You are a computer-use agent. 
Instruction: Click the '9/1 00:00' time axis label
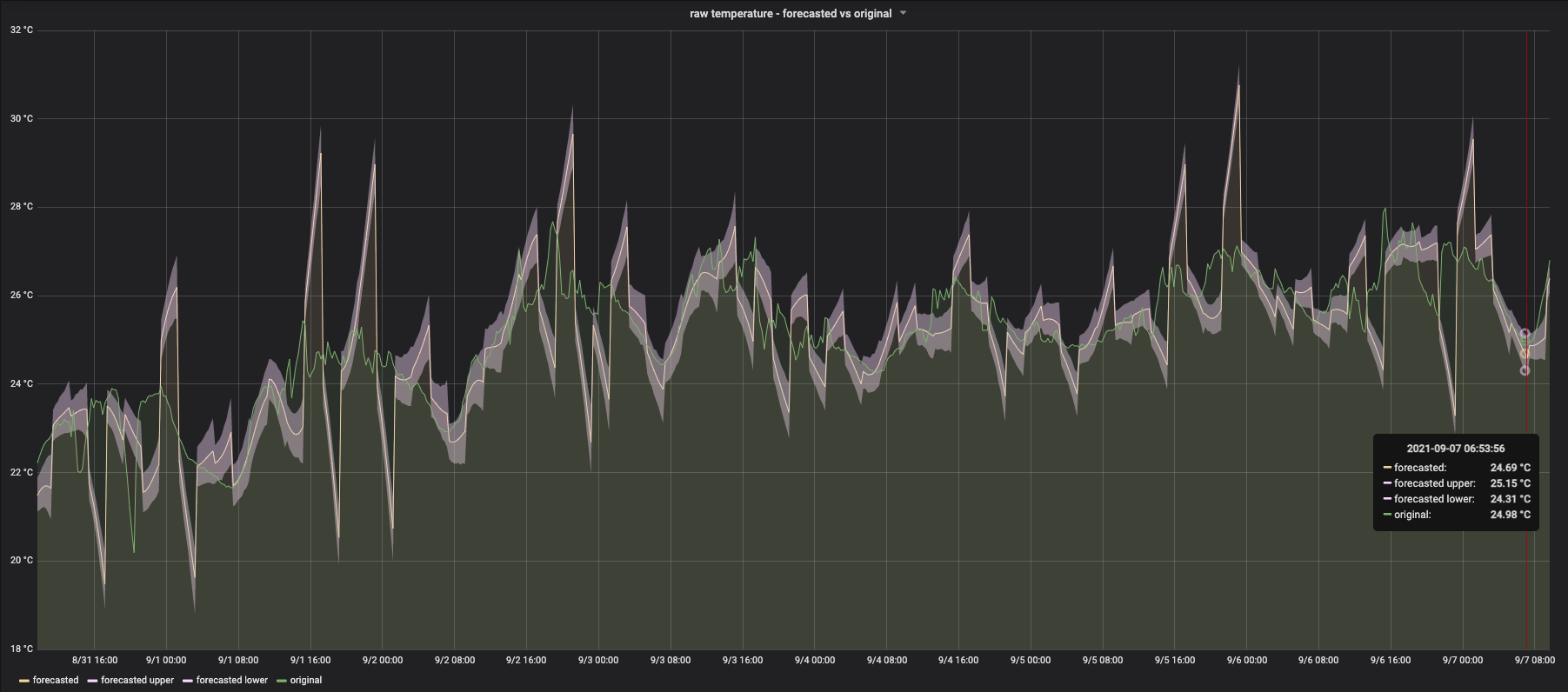[x=166, y=661]
